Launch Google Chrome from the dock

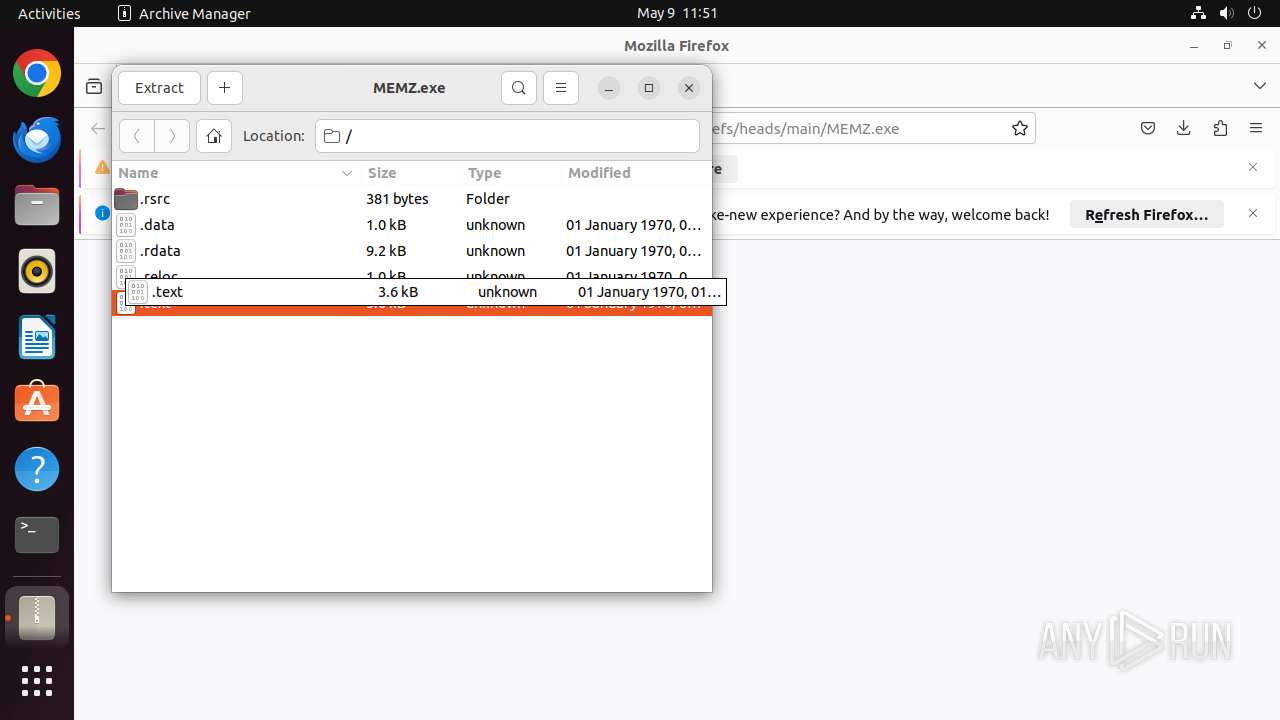37,73
